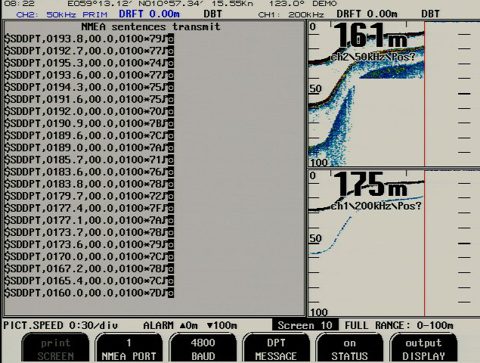480x363 pixels.
Task: Click the 100 scale mark on ch1 echogram
Action: 319,312
